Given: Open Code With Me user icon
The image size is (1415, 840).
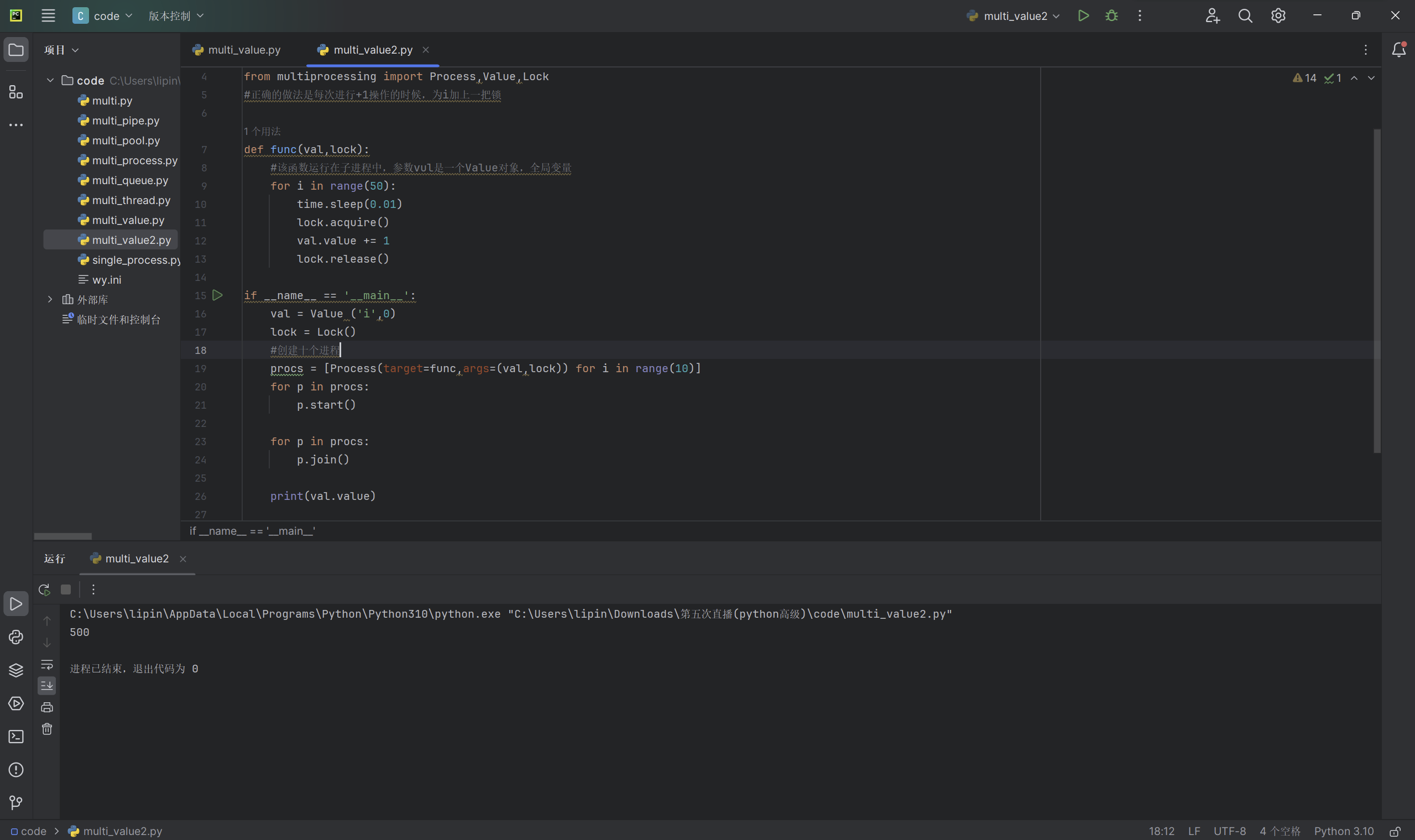Looking at the screenshot, I should pos(1213,16).
